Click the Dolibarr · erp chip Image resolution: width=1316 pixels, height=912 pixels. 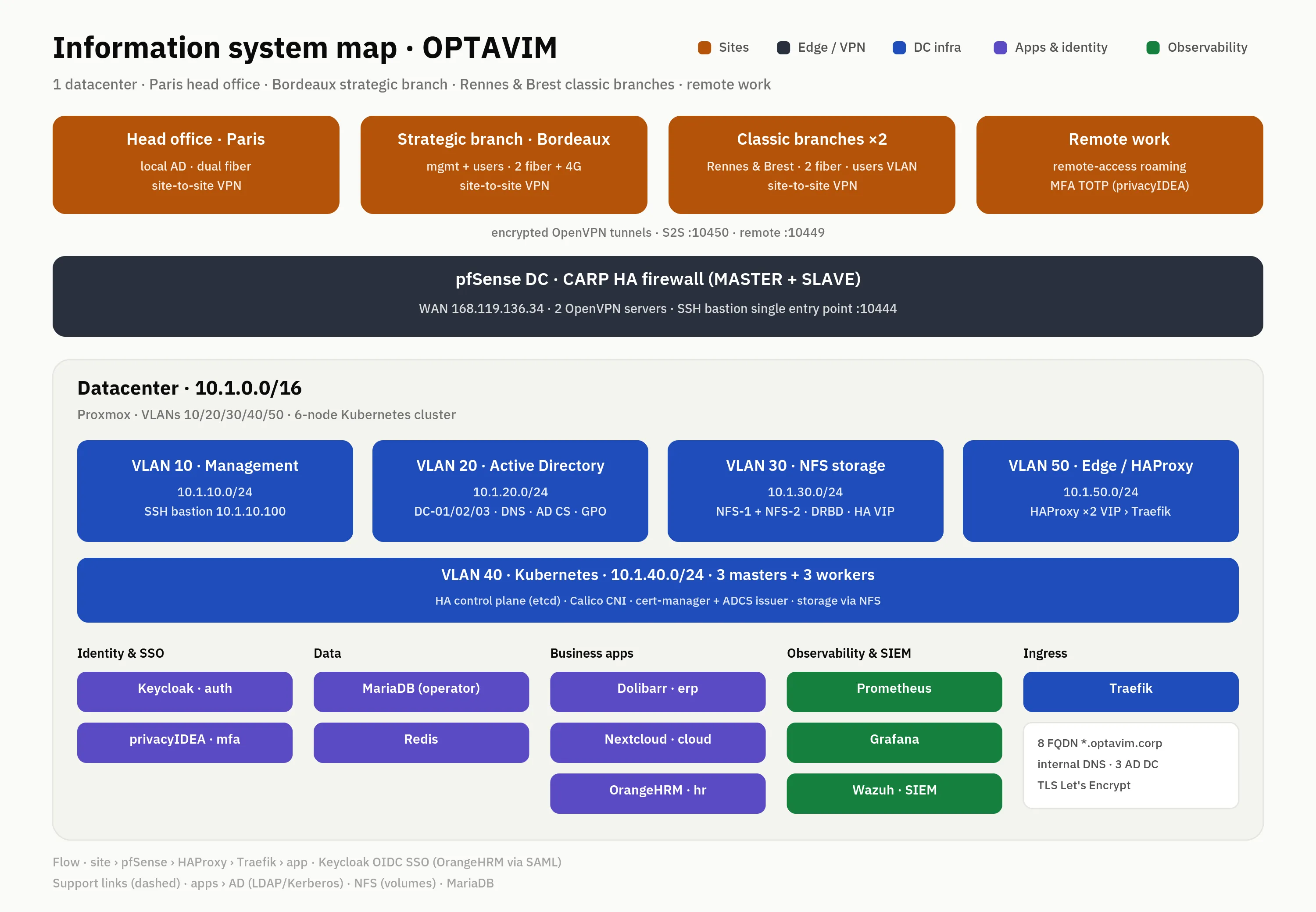pos(658,691)
